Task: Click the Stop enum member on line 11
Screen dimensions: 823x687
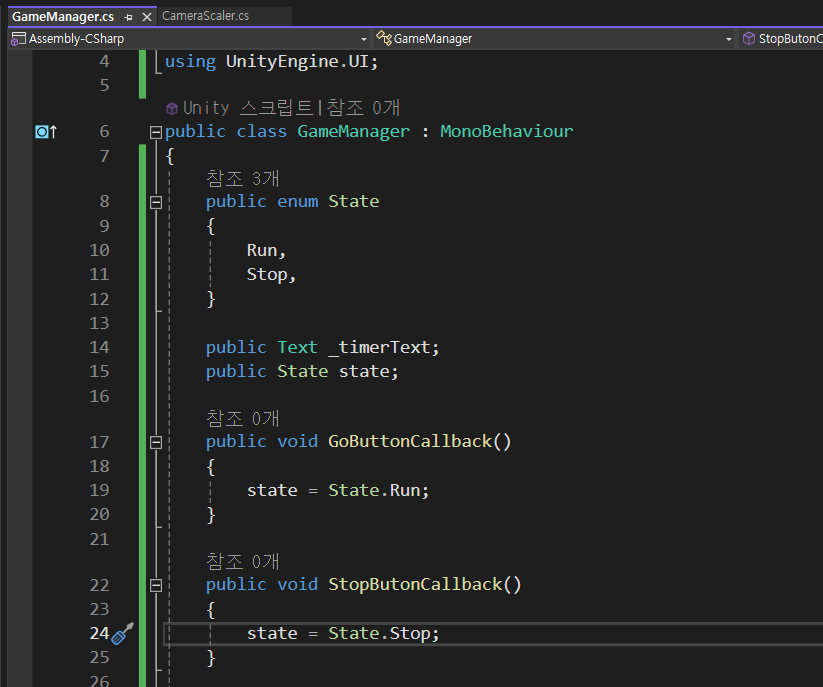Action: pos(267,274)
